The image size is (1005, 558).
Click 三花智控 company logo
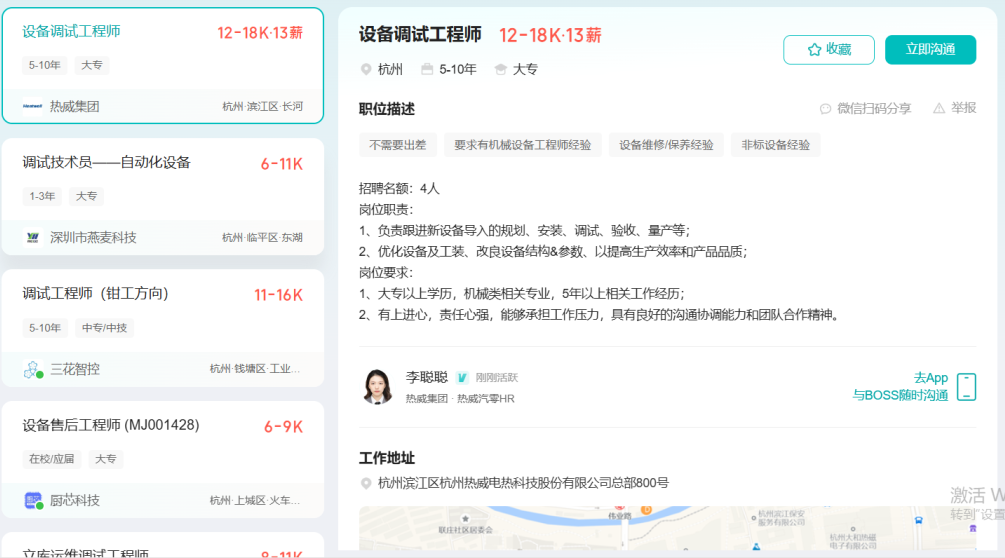(x=32, y=369)
